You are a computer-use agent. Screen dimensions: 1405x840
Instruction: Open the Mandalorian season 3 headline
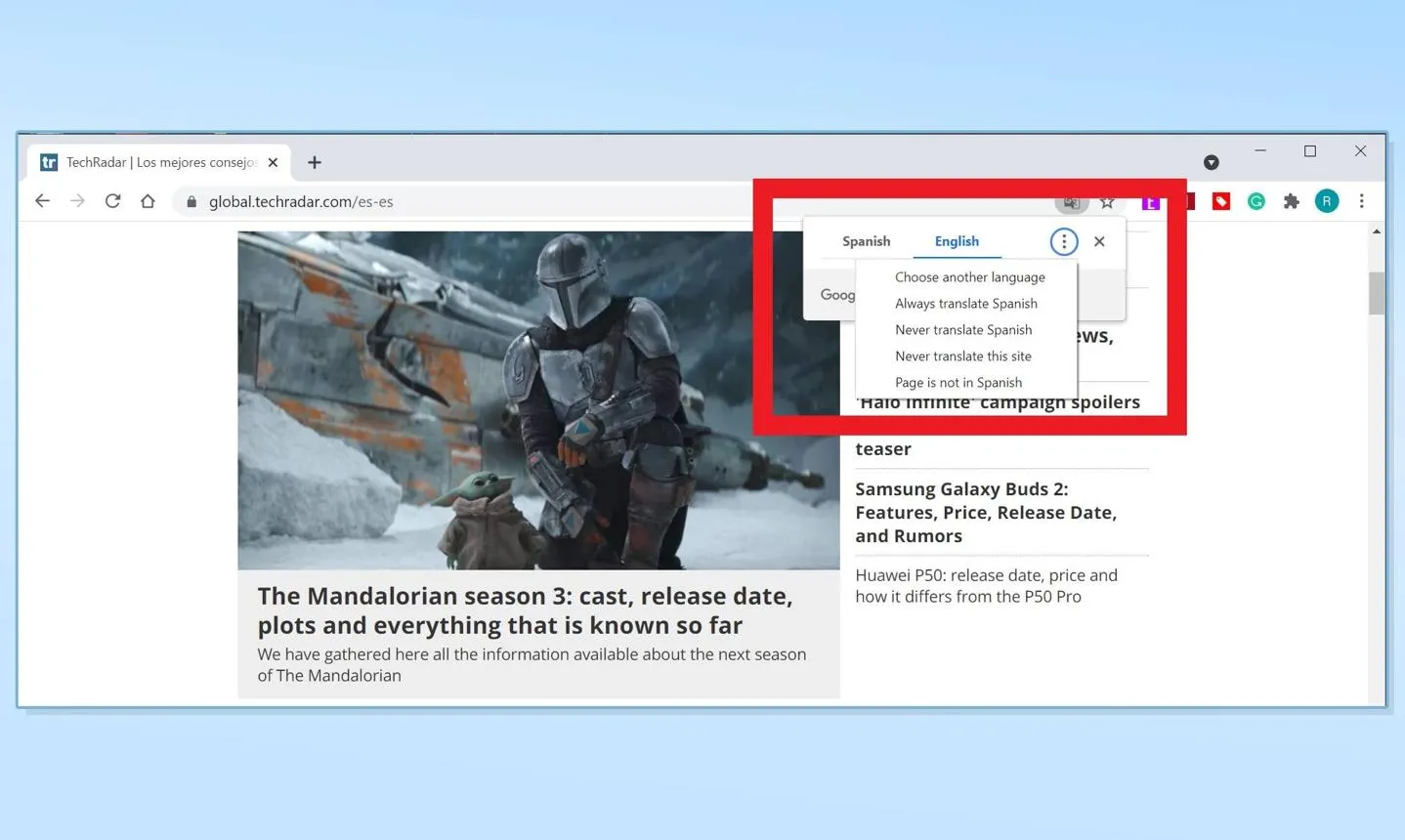(x=526, y=610)
